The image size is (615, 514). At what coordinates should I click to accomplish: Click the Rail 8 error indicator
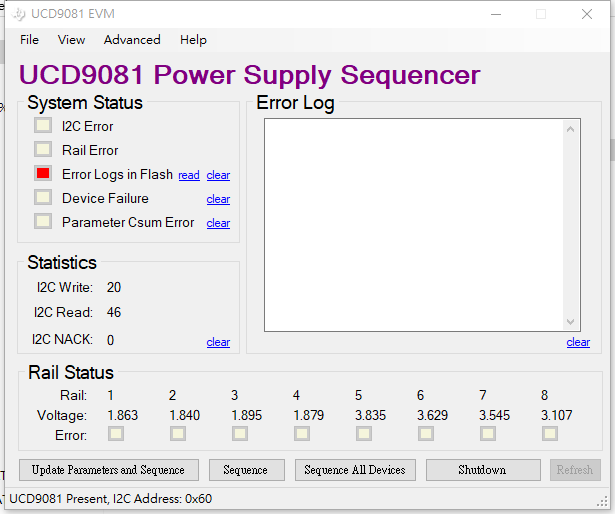pos(549,434)
